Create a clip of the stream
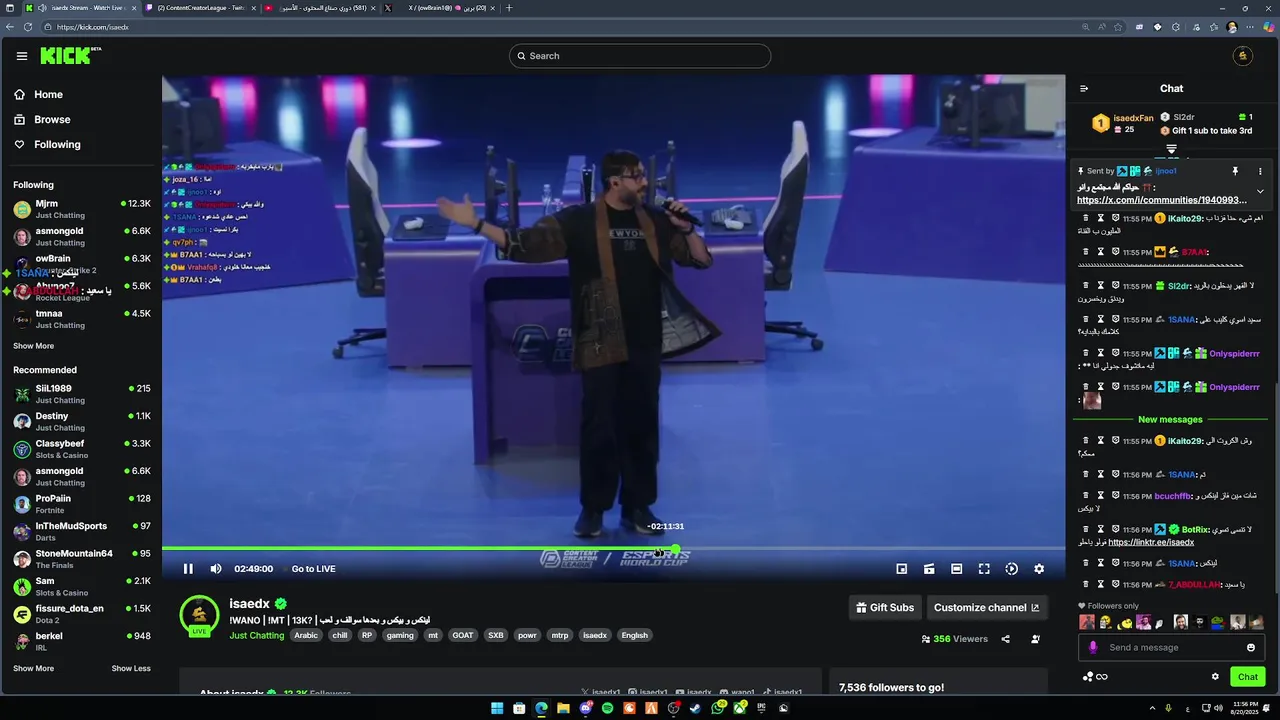 (929, 569)
